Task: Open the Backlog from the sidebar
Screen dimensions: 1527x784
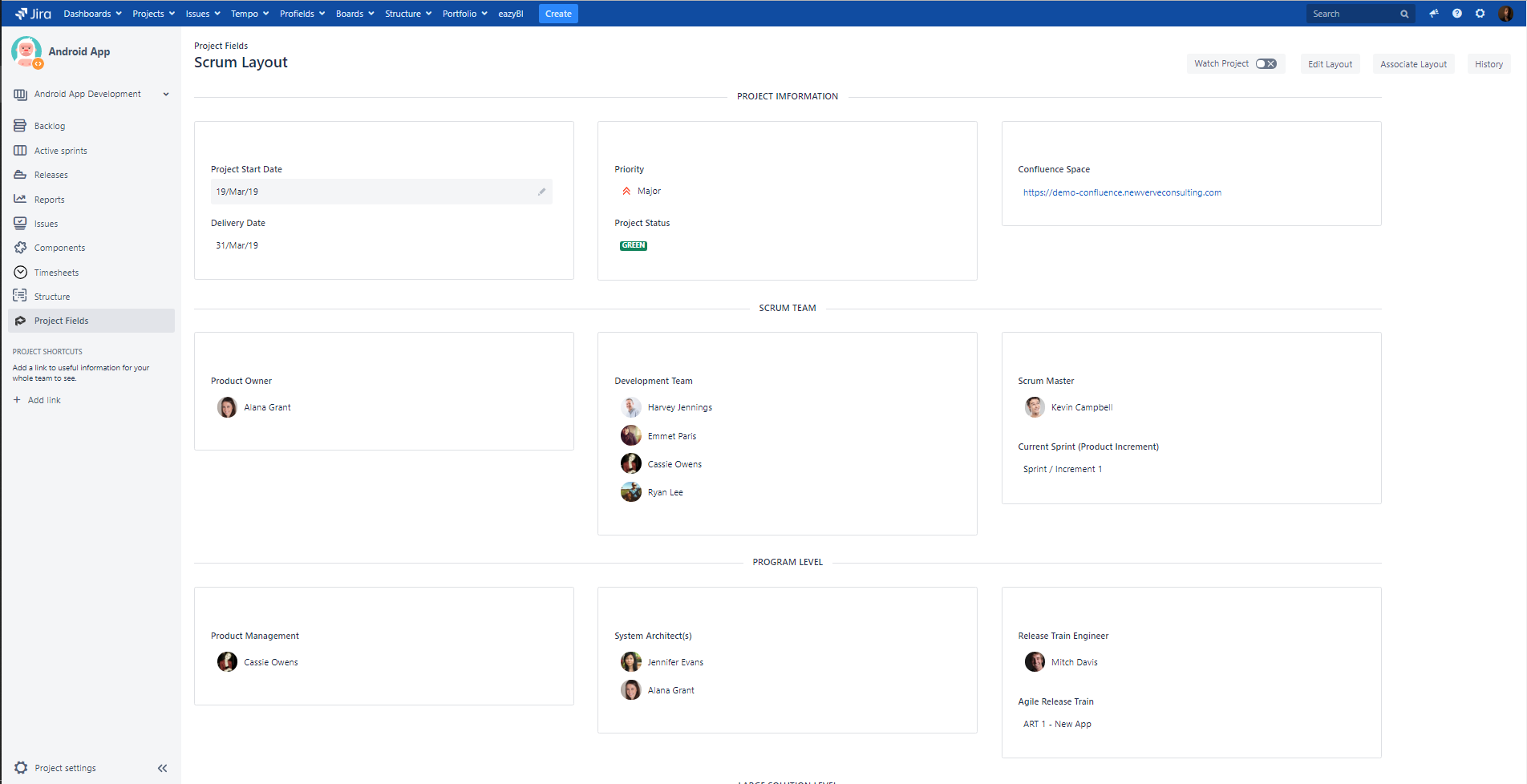Action: click(x=19, y=125)
